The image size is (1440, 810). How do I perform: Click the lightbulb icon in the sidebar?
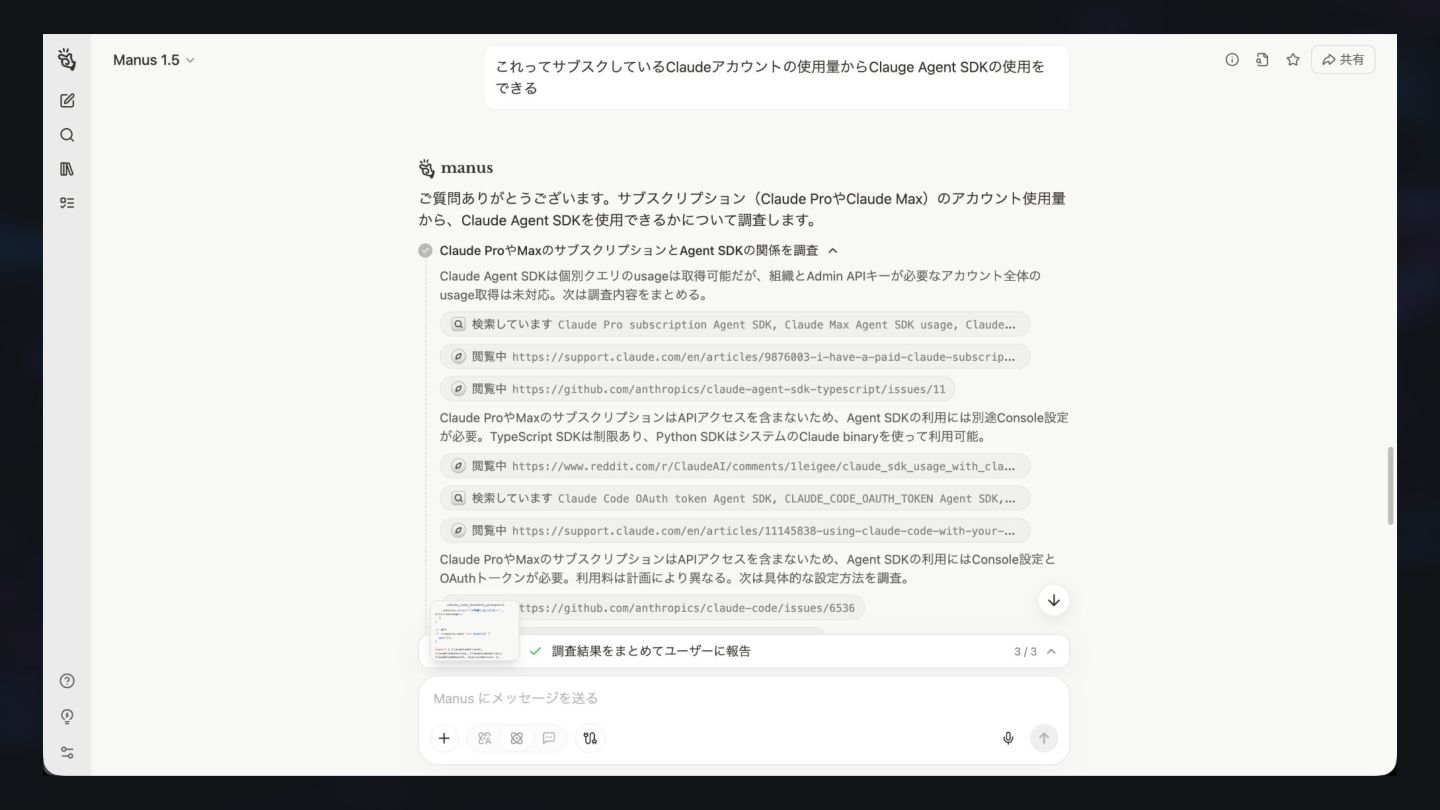67,717
